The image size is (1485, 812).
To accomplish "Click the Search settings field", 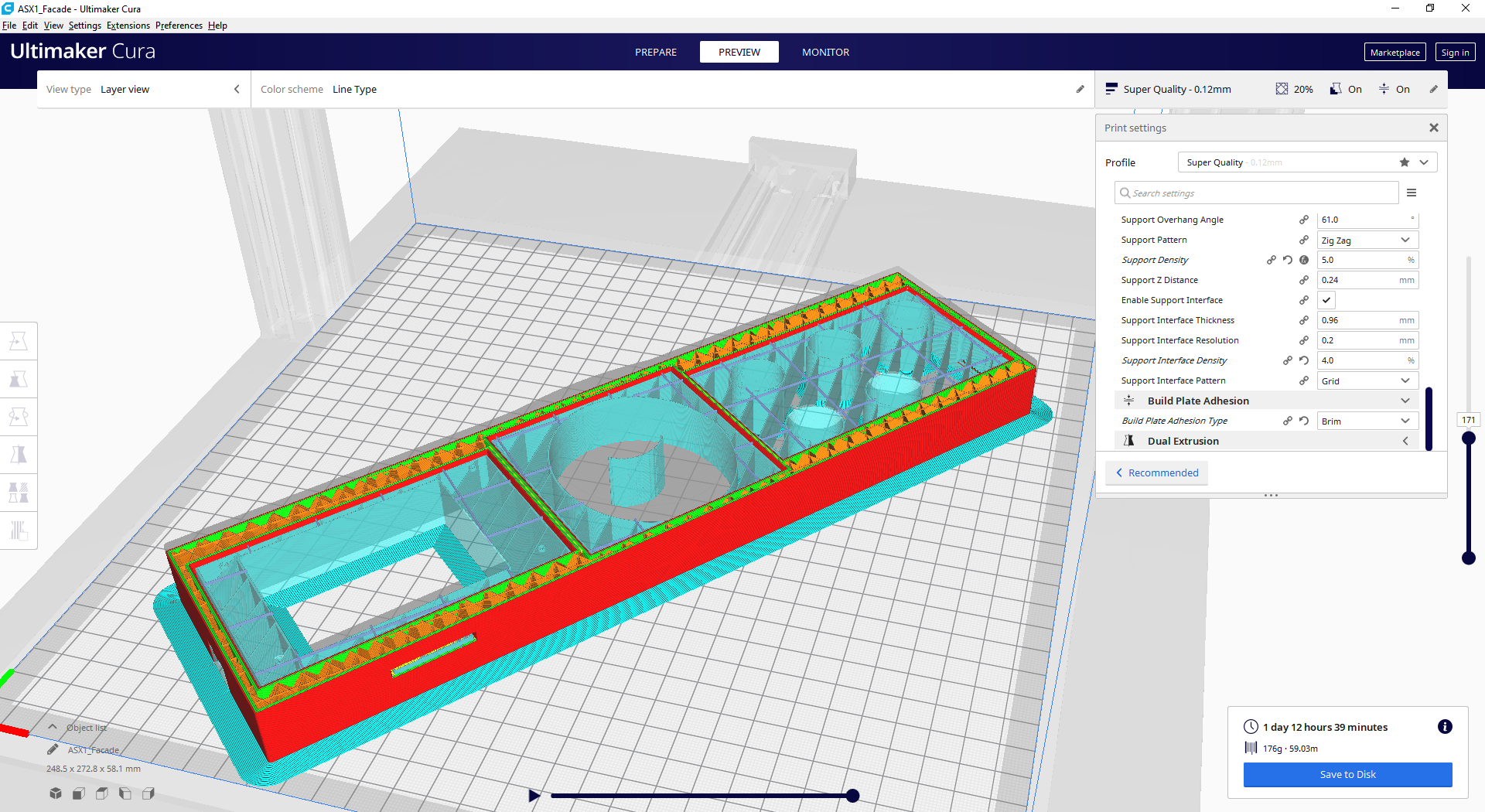I will point(1257,193).
